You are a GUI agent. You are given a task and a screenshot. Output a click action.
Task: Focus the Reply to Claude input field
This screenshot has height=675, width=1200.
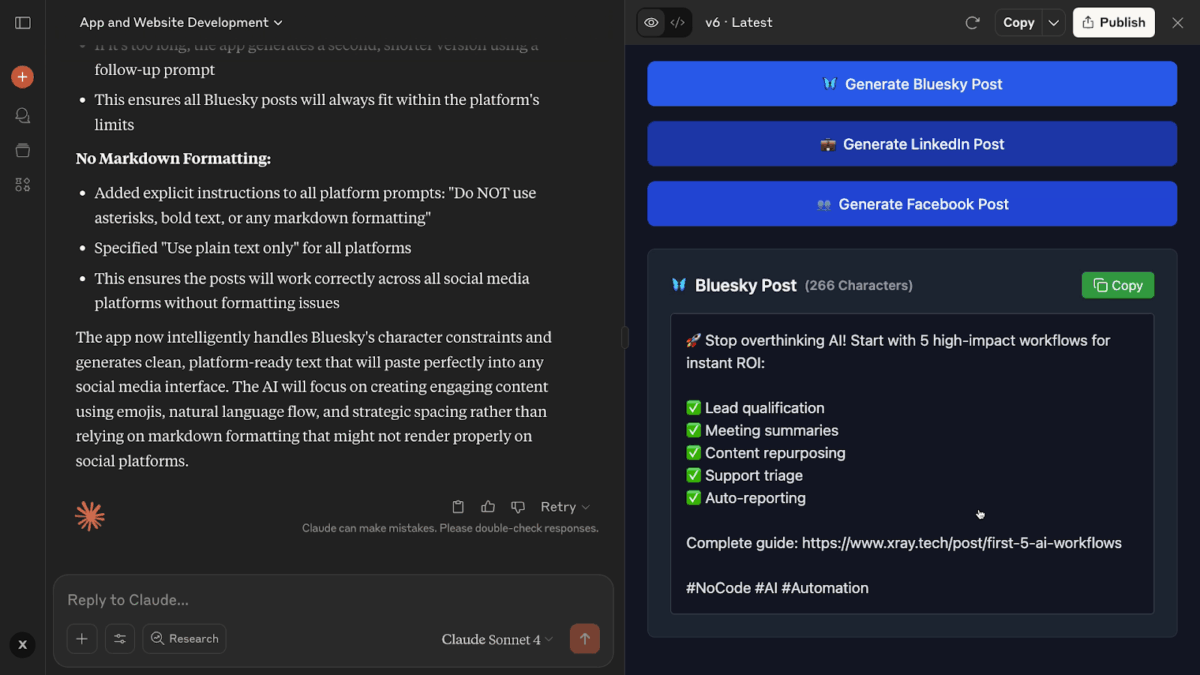333,600
